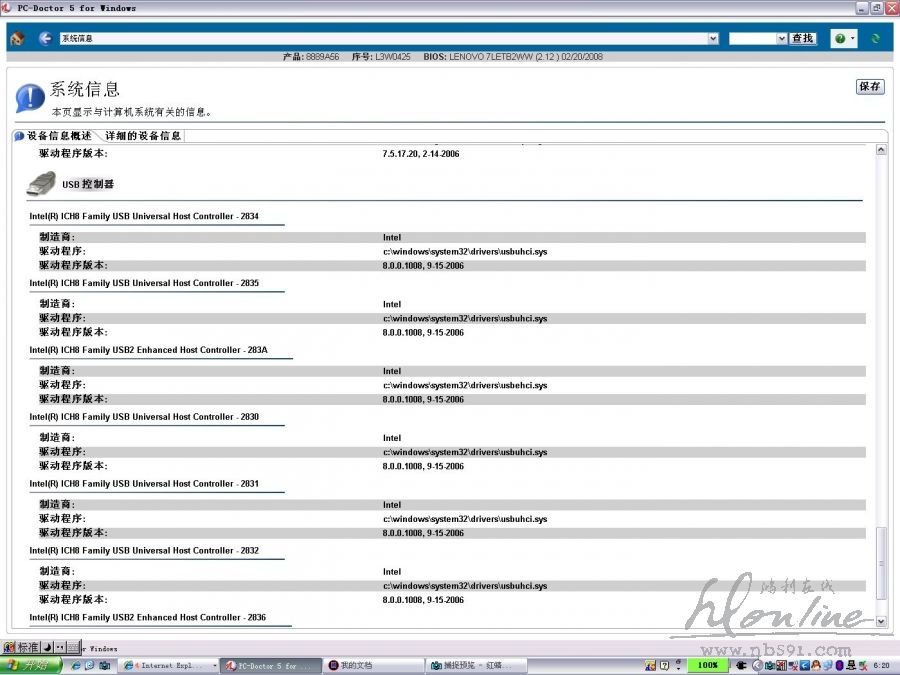Open the 系统信息 address dropdown
900x675 pixels.
point(713,39)
